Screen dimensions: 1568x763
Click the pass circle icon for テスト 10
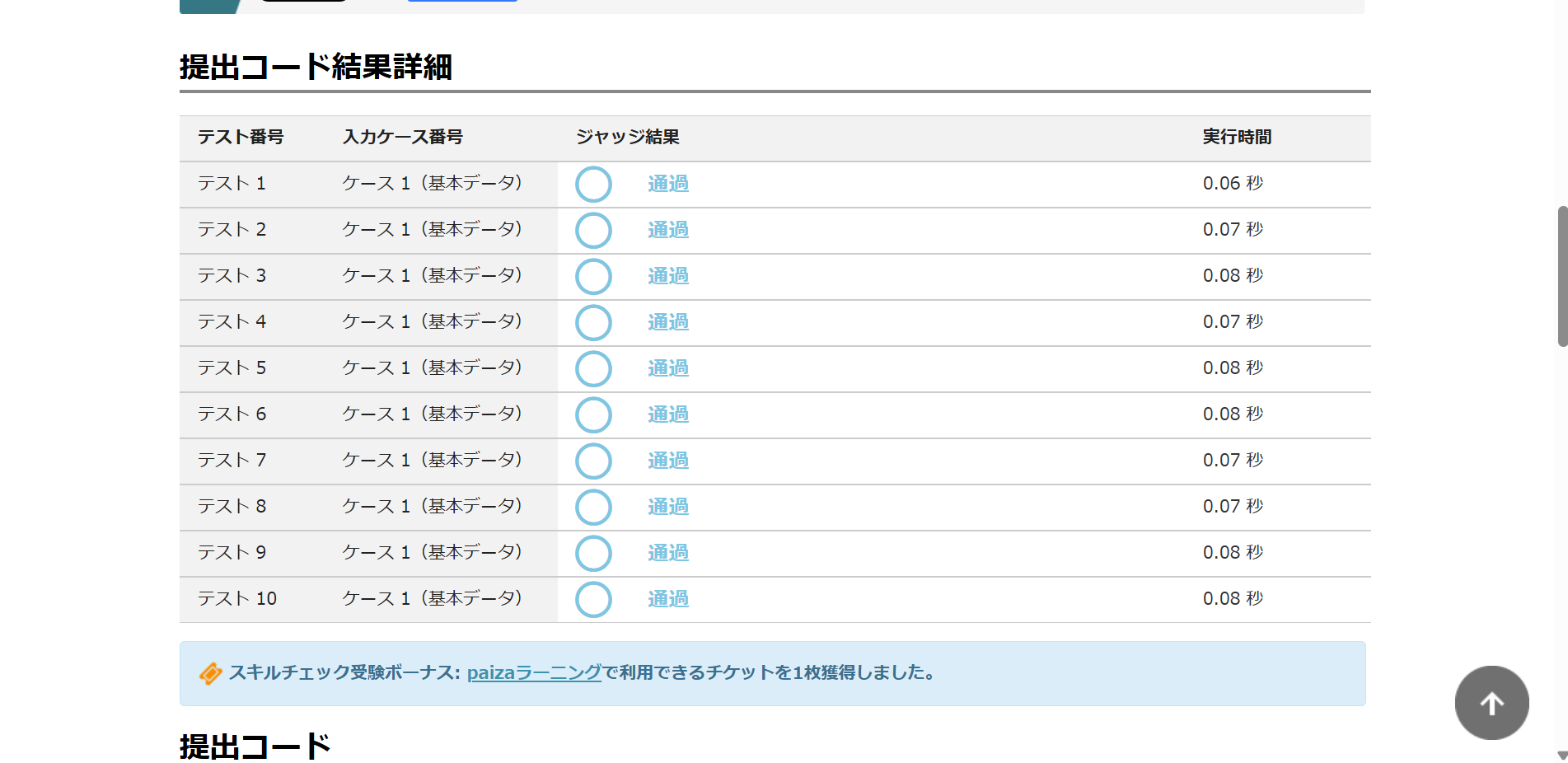pos(593,600)
